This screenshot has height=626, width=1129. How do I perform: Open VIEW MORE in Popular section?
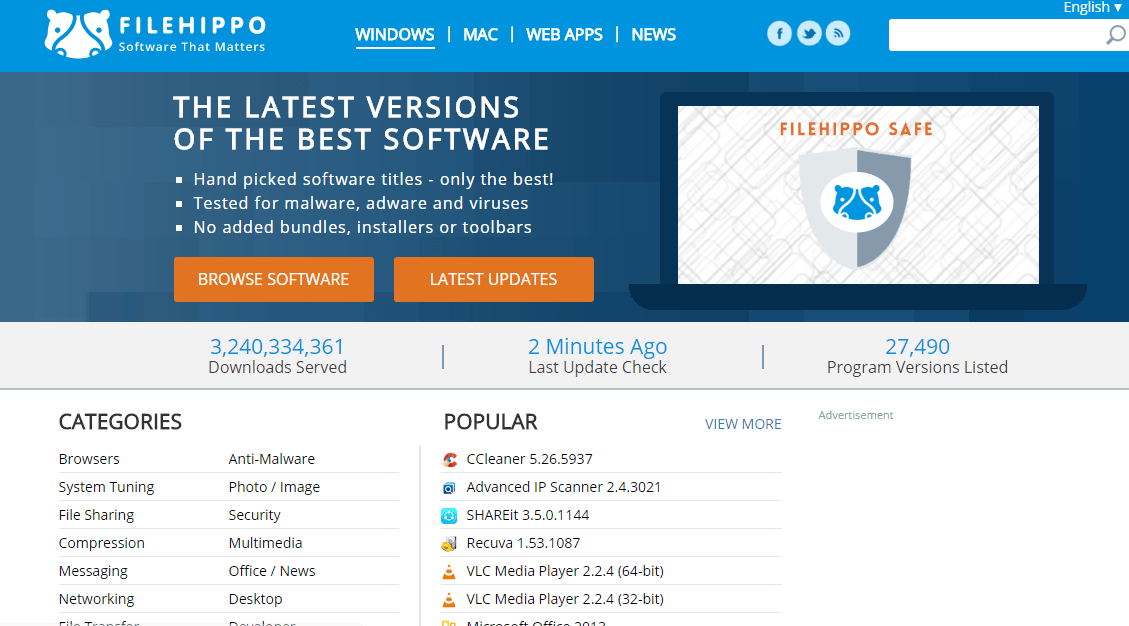point(743,424)
